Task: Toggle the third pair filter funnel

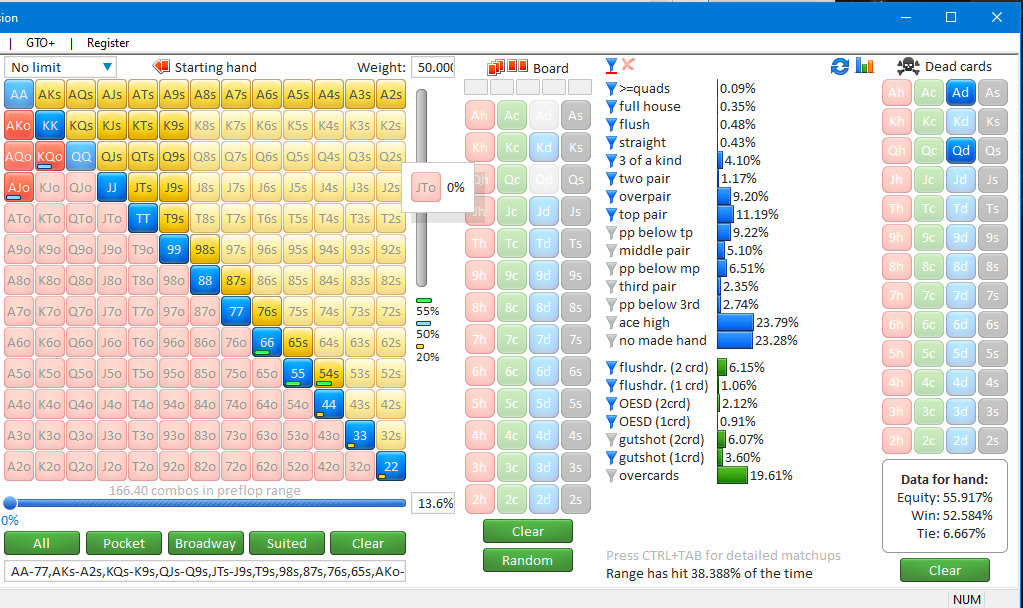Action: click(611, 287)
